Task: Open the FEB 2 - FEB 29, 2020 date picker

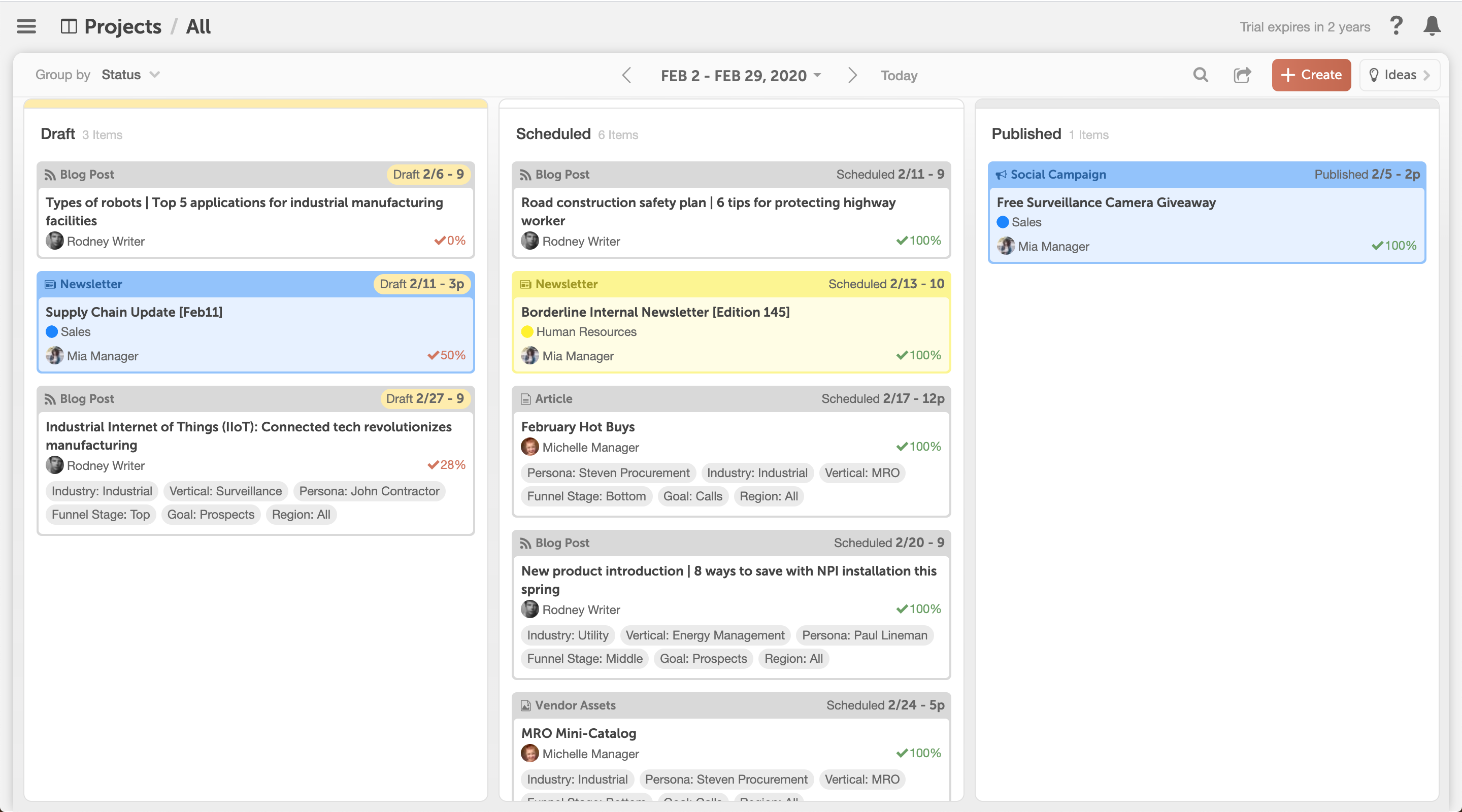Action: (x=741, y=76)
